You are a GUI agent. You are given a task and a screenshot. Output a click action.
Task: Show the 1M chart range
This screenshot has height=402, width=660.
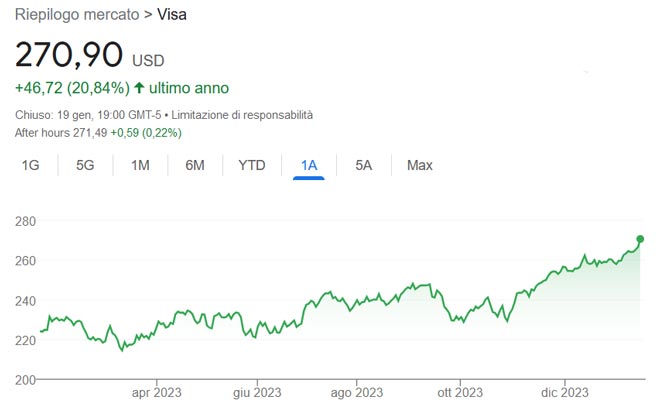140,165
